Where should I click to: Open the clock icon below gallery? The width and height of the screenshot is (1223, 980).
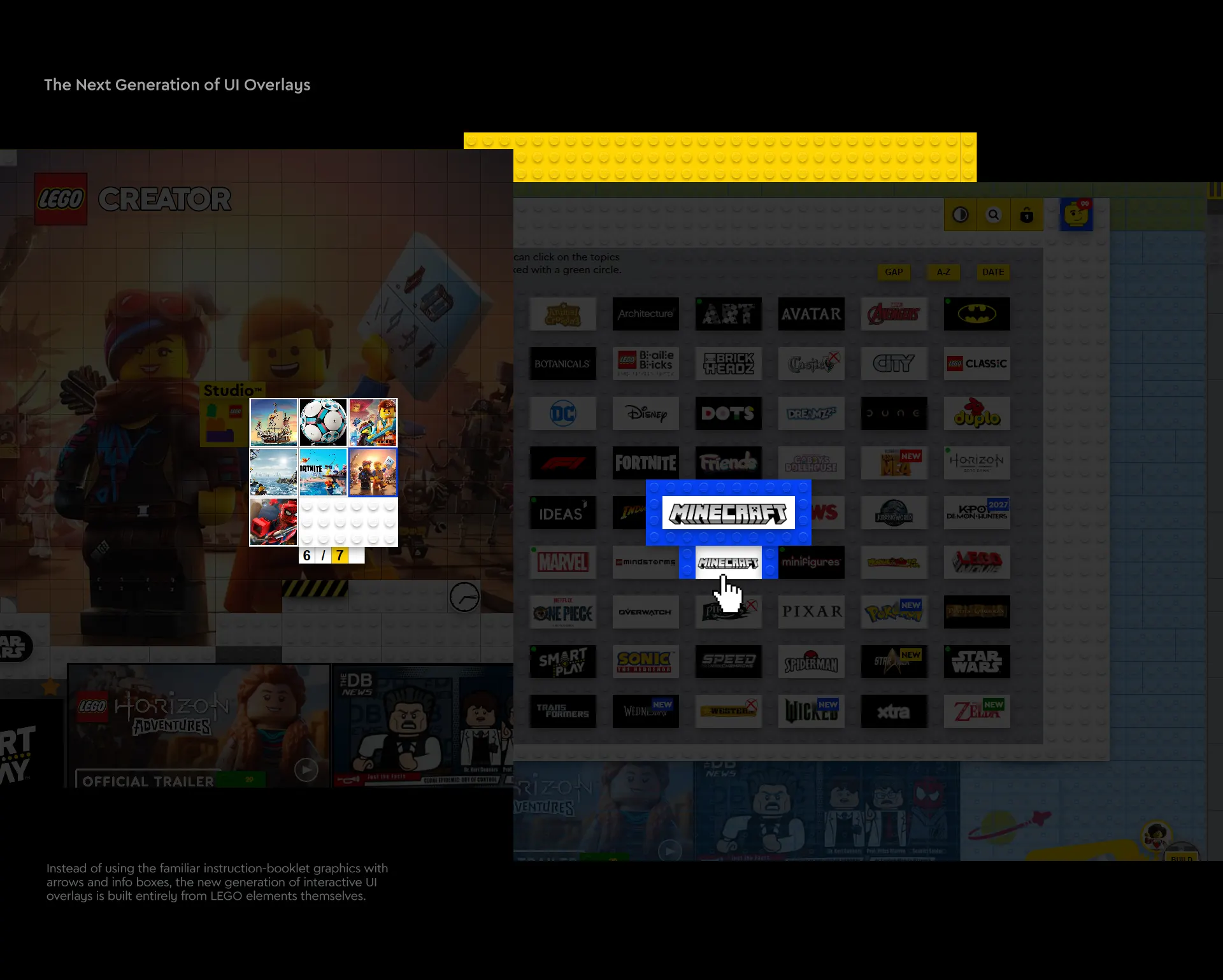point(464,597)
